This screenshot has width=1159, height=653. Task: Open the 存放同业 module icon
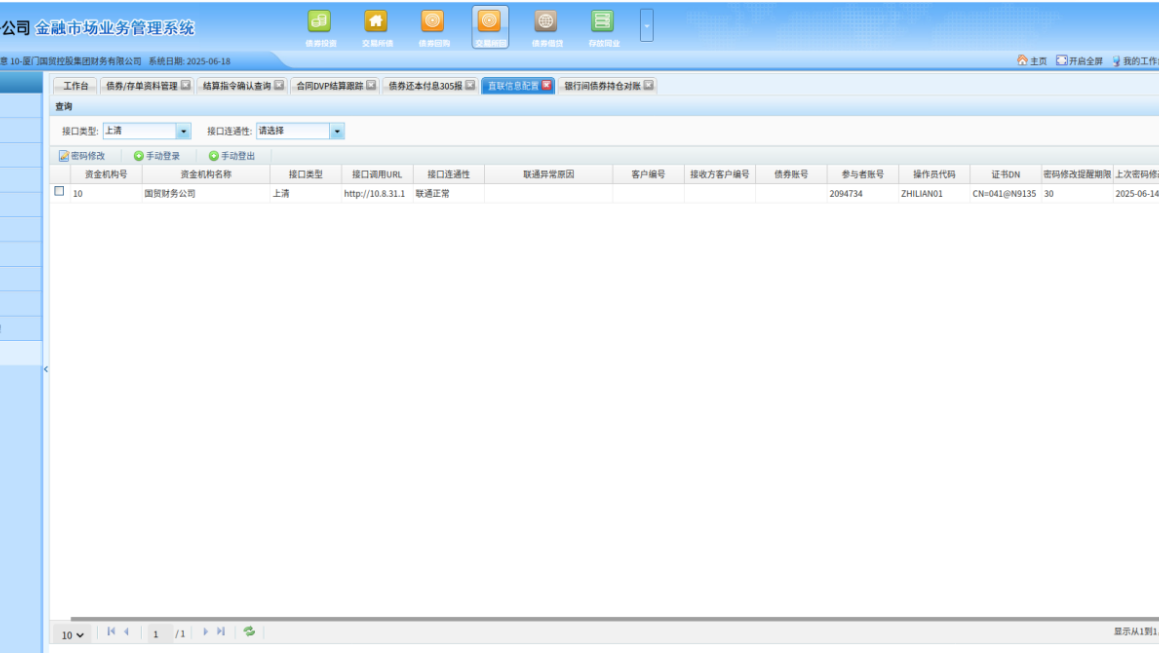pyautogui.click(x=602, y=22)
